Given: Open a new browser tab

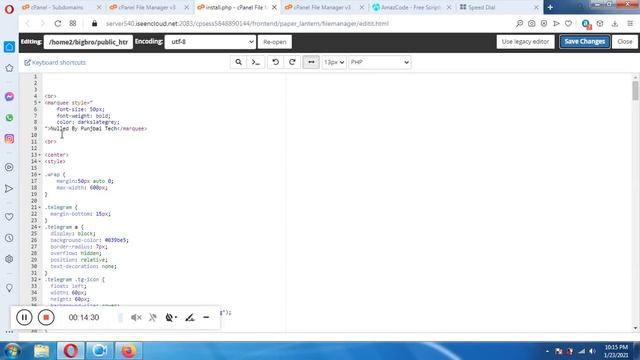Looking at the screenshot, I should tap(550, 7).
